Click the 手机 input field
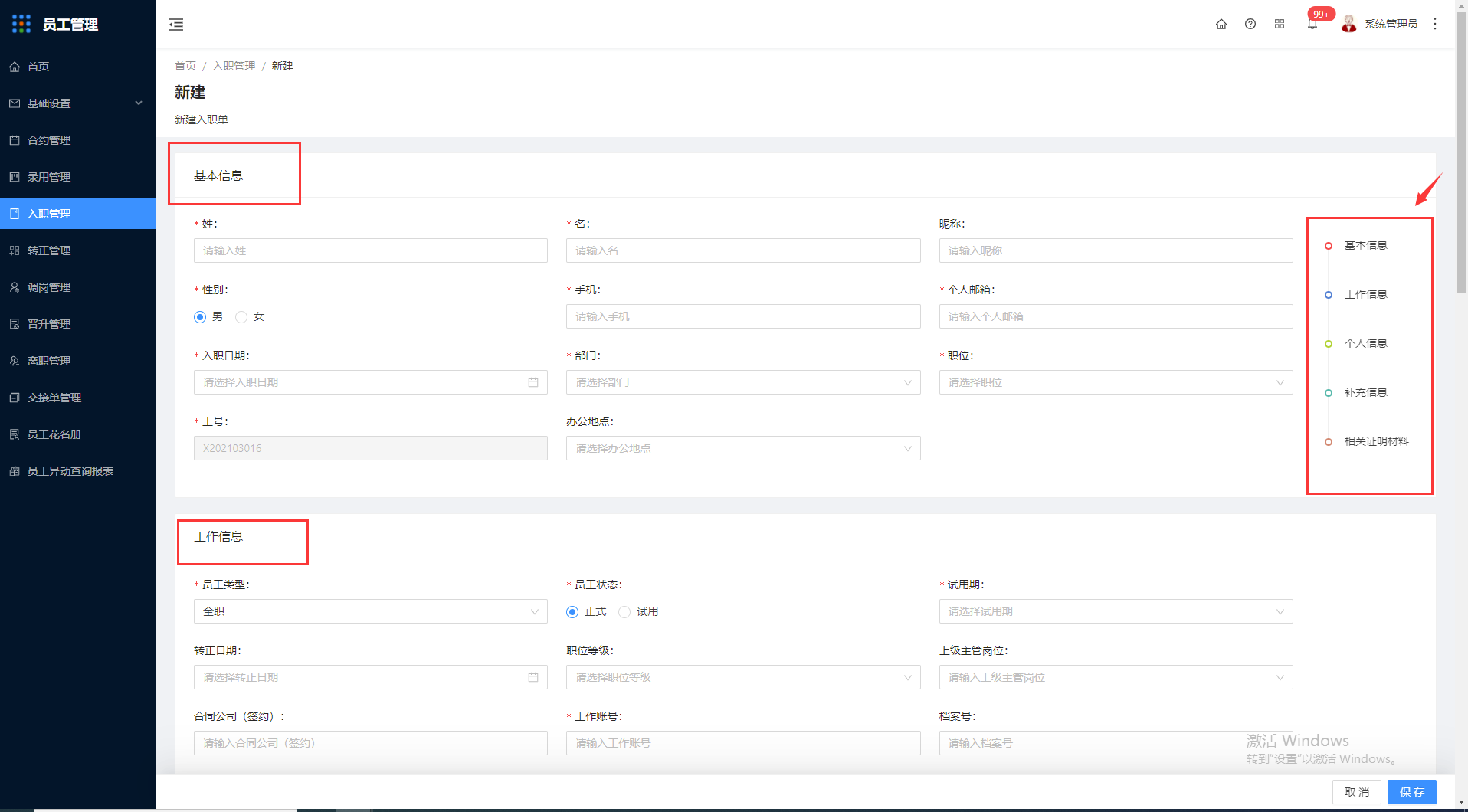This screenshot has width=1468, height=812. tap(743, 316)
